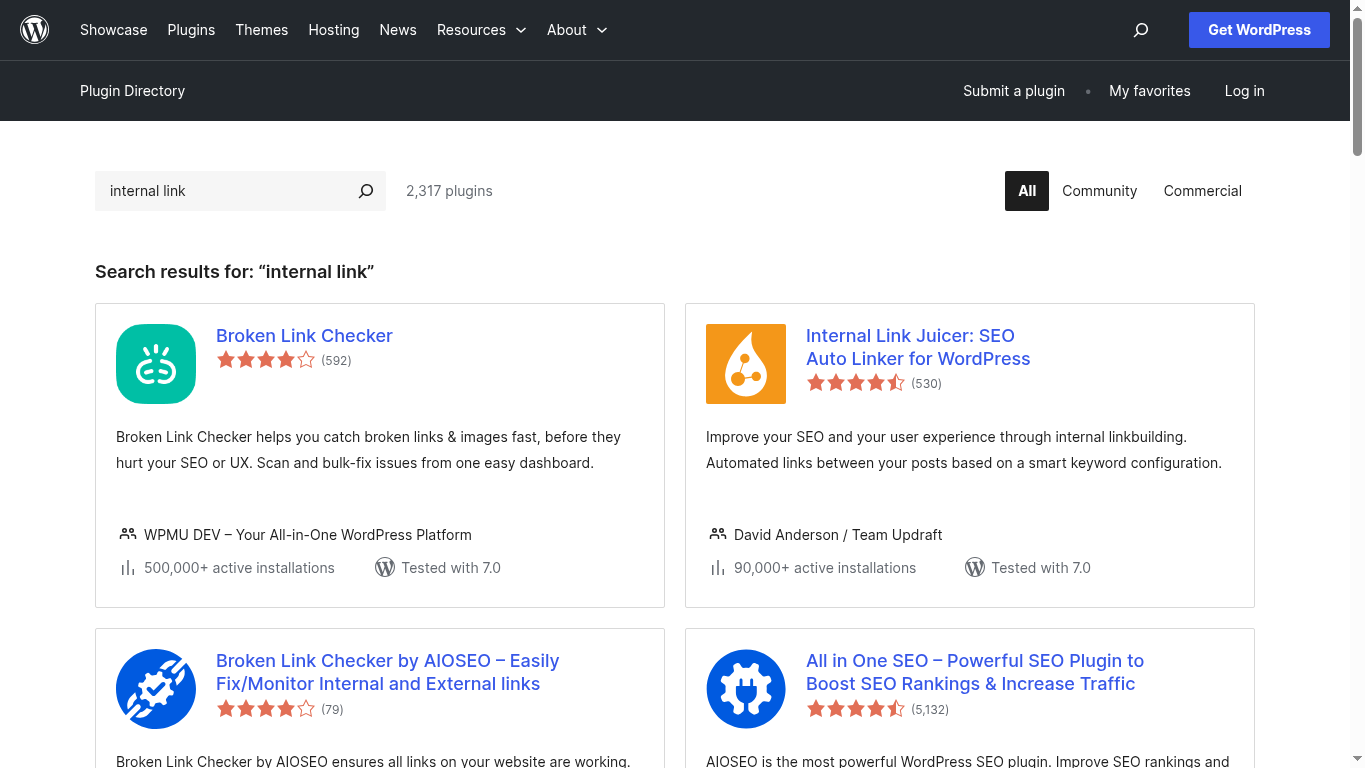Click installations chart icon beside 90,000+
Viewport: 1365px width, 768px height.
[x=718, y=568]
